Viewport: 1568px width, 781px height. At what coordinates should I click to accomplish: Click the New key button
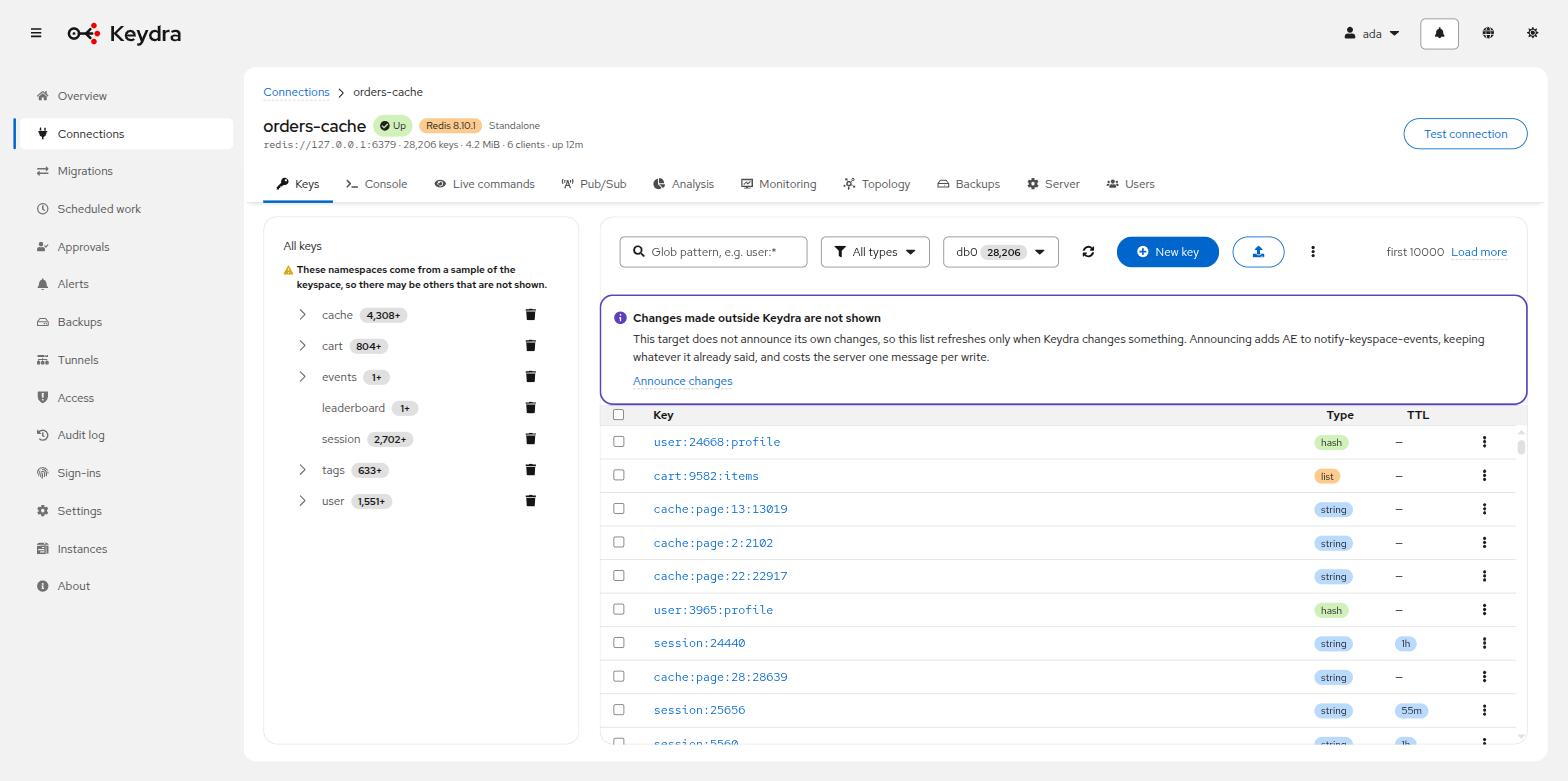pyautogui.click(x=1167, y=252)
